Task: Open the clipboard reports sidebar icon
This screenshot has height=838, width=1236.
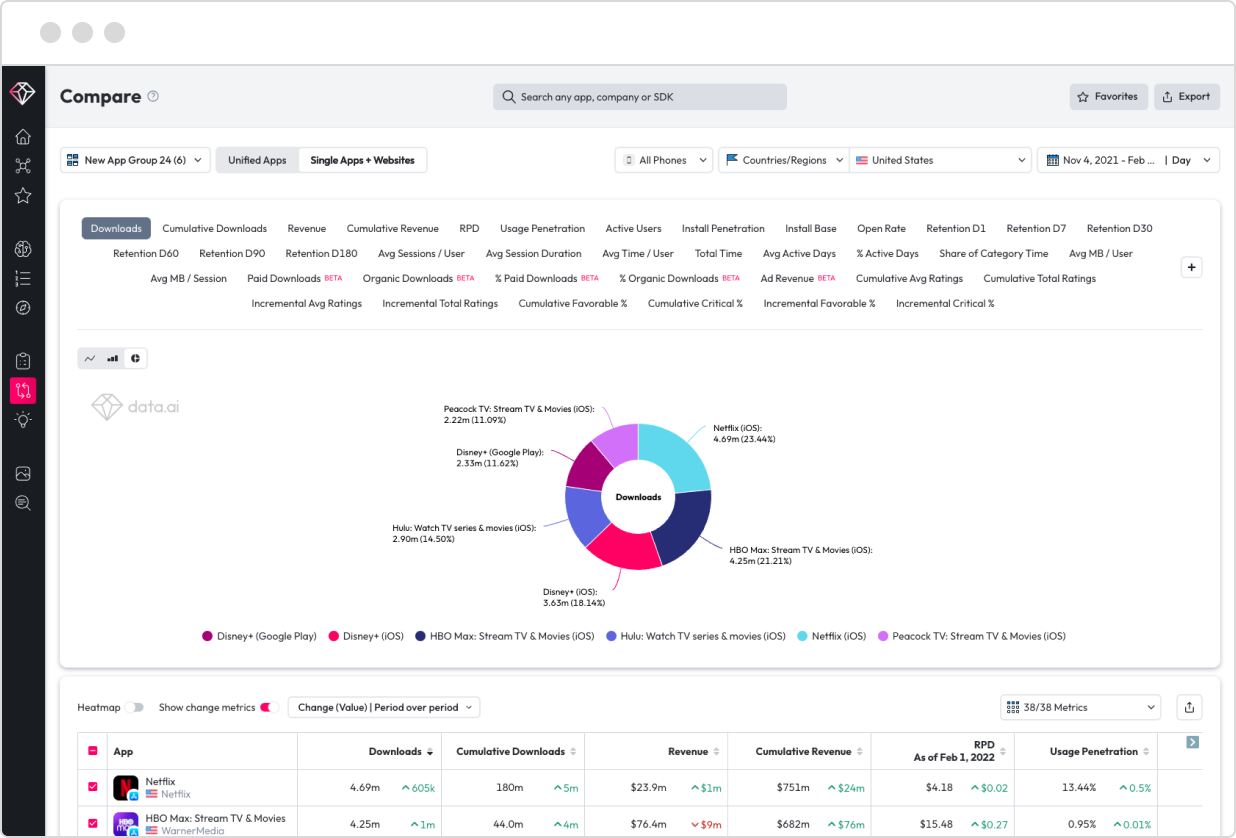Action: click(x=23, y=361)
